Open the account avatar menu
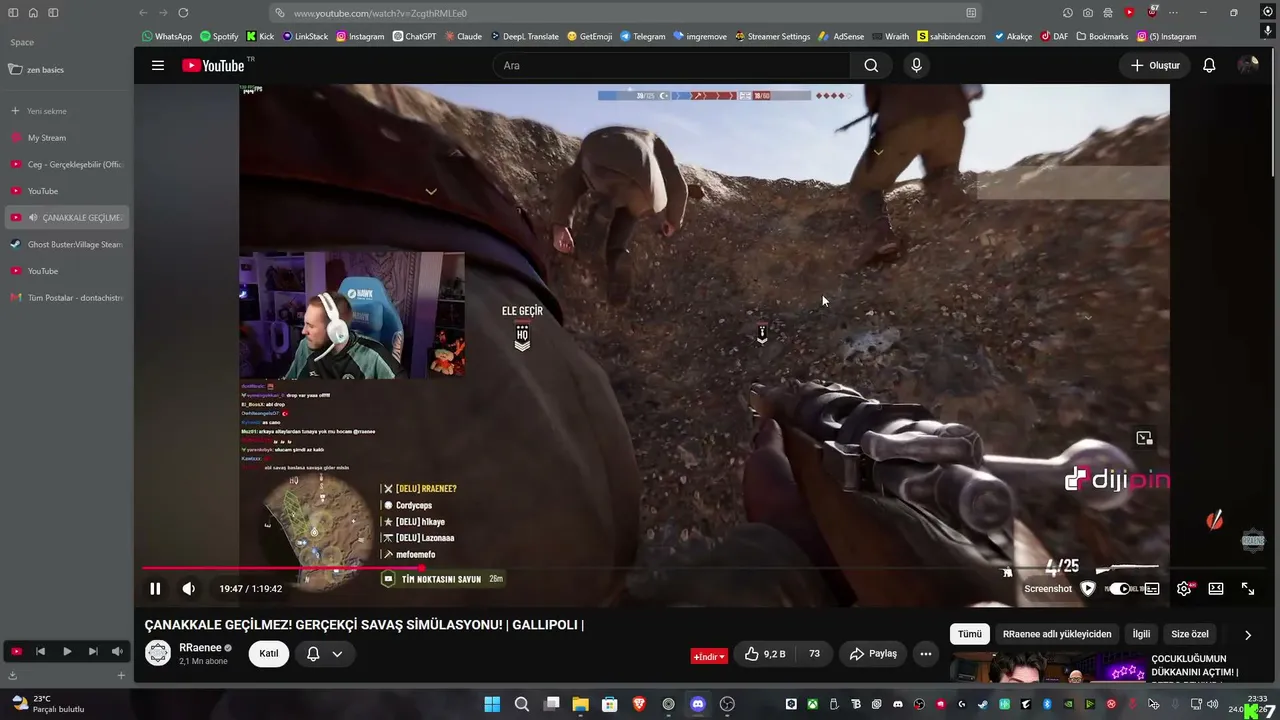 coord(1247,66)
